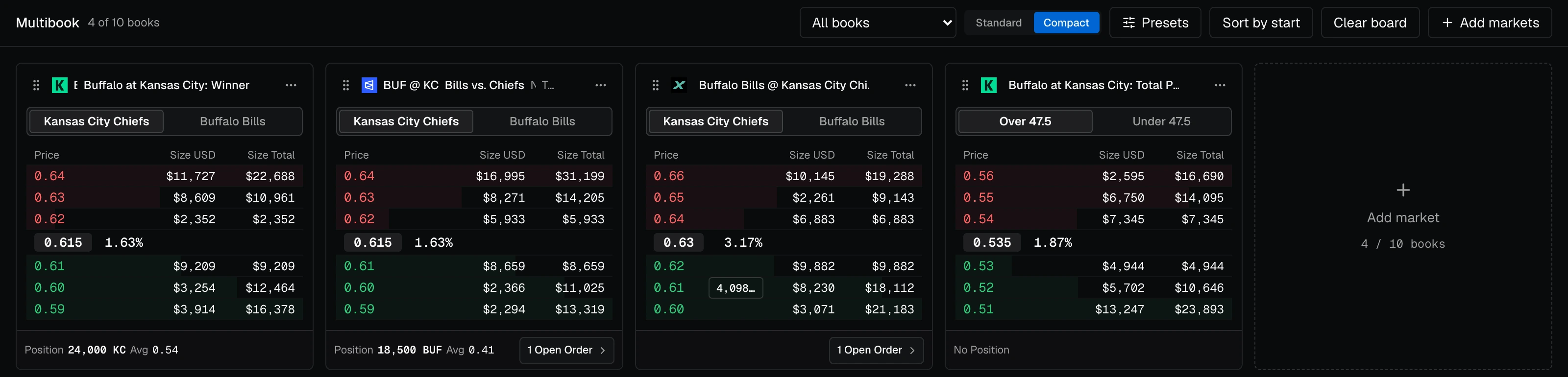
Task: Click Clear board button
Action: coord(1370,23)
